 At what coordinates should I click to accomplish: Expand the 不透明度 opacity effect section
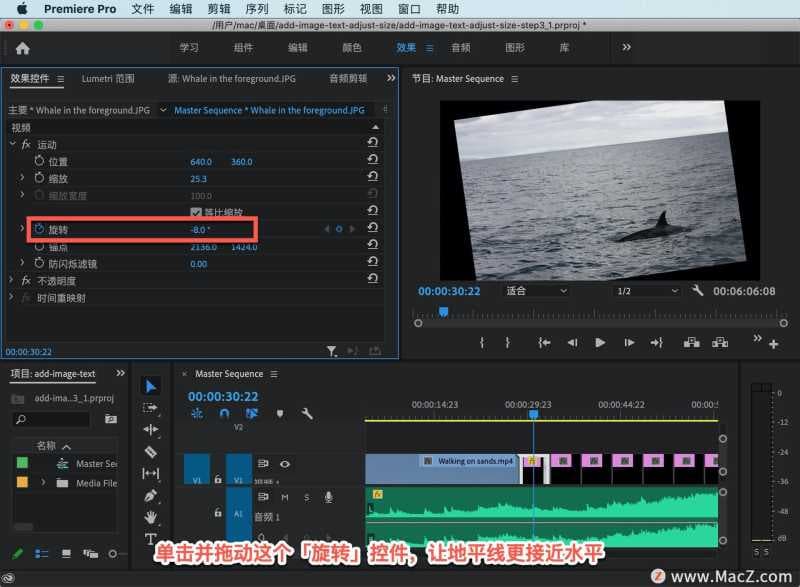(x=12, y=281)
